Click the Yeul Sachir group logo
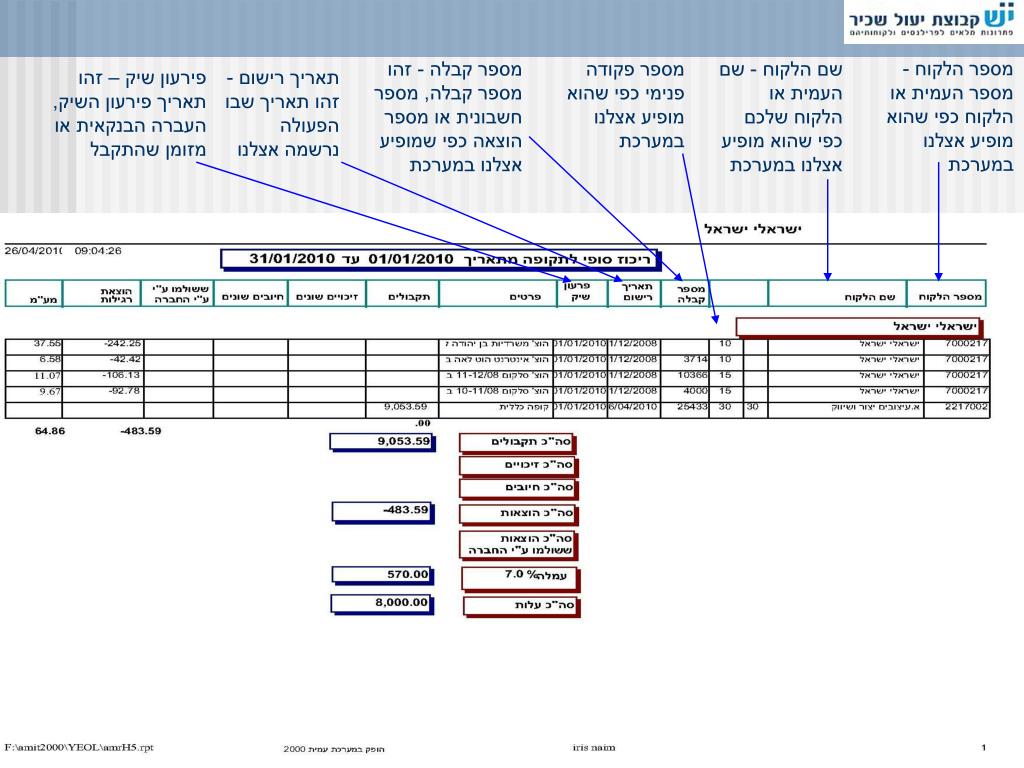 pos(933,22)
